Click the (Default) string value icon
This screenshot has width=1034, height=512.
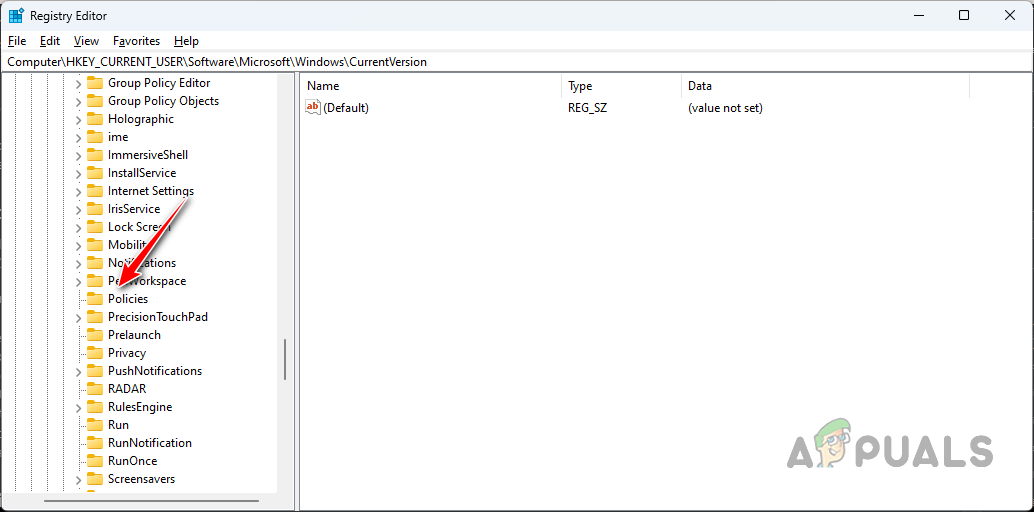tap(313, 108)
